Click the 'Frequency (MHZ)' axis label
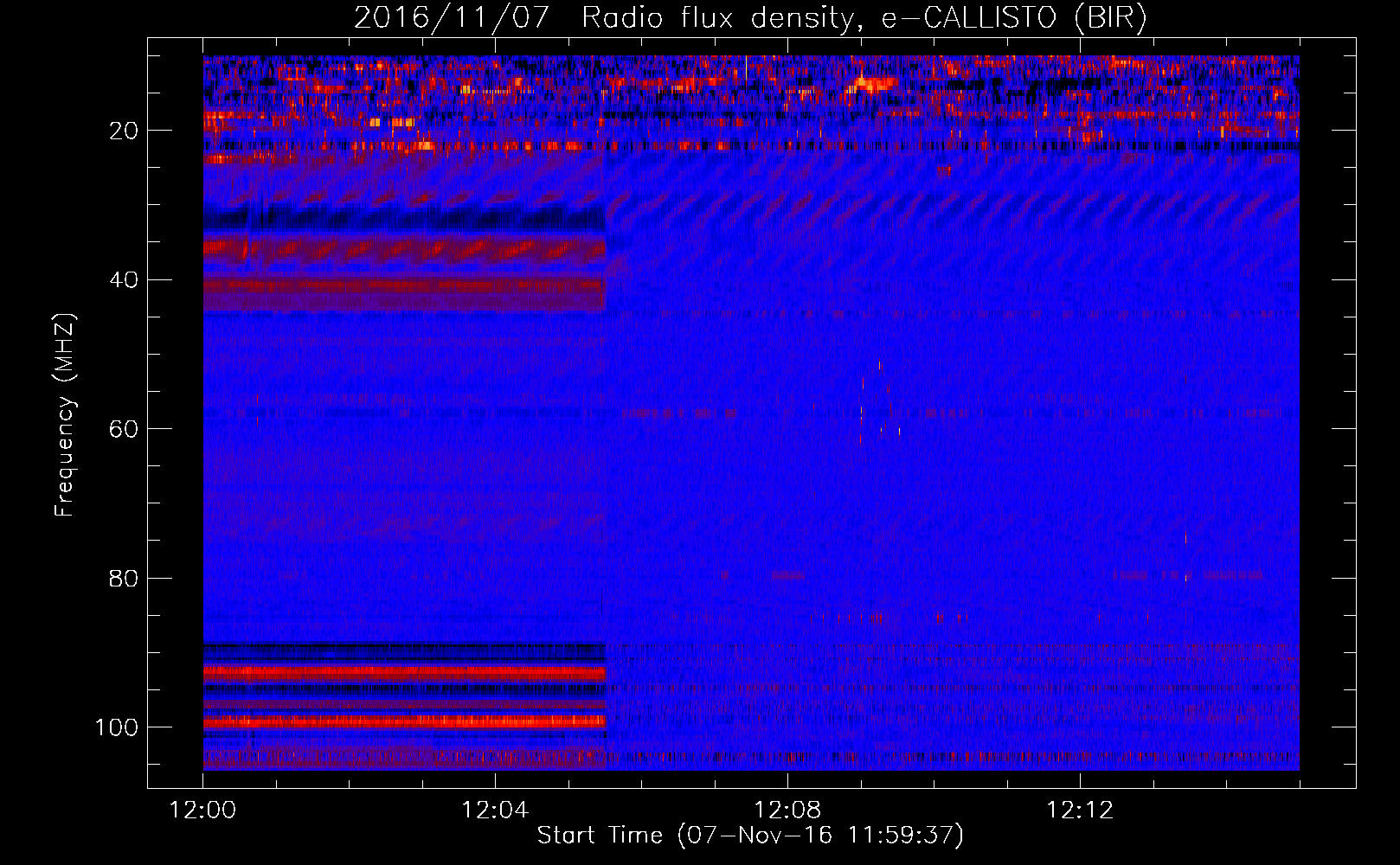 pos(65,415)
